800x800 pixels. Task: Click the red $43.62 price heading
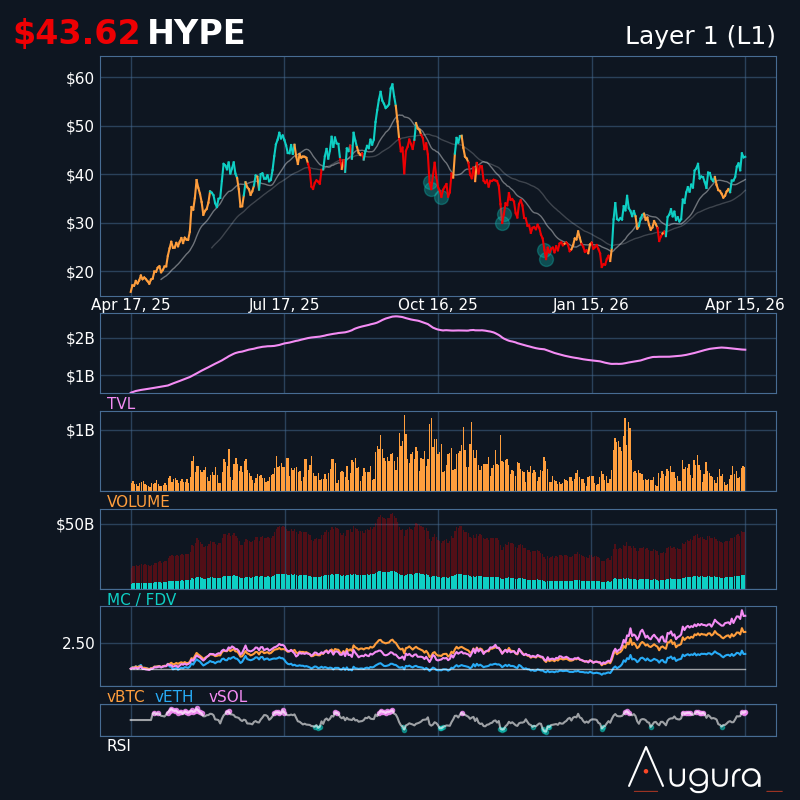click(76, 34)
